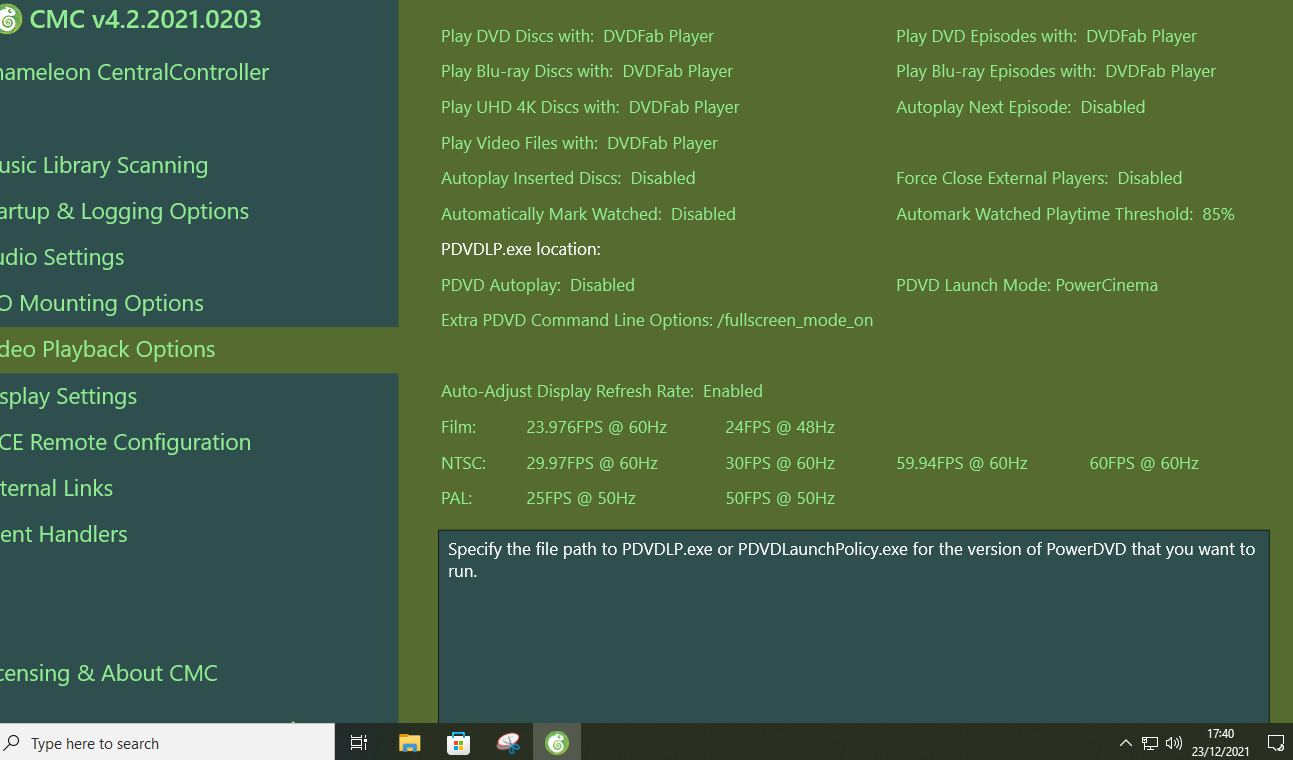The width and height of the screenshot is (1293, 760).
Task: Change Play Video Files with player
Action: pos(579,143)
